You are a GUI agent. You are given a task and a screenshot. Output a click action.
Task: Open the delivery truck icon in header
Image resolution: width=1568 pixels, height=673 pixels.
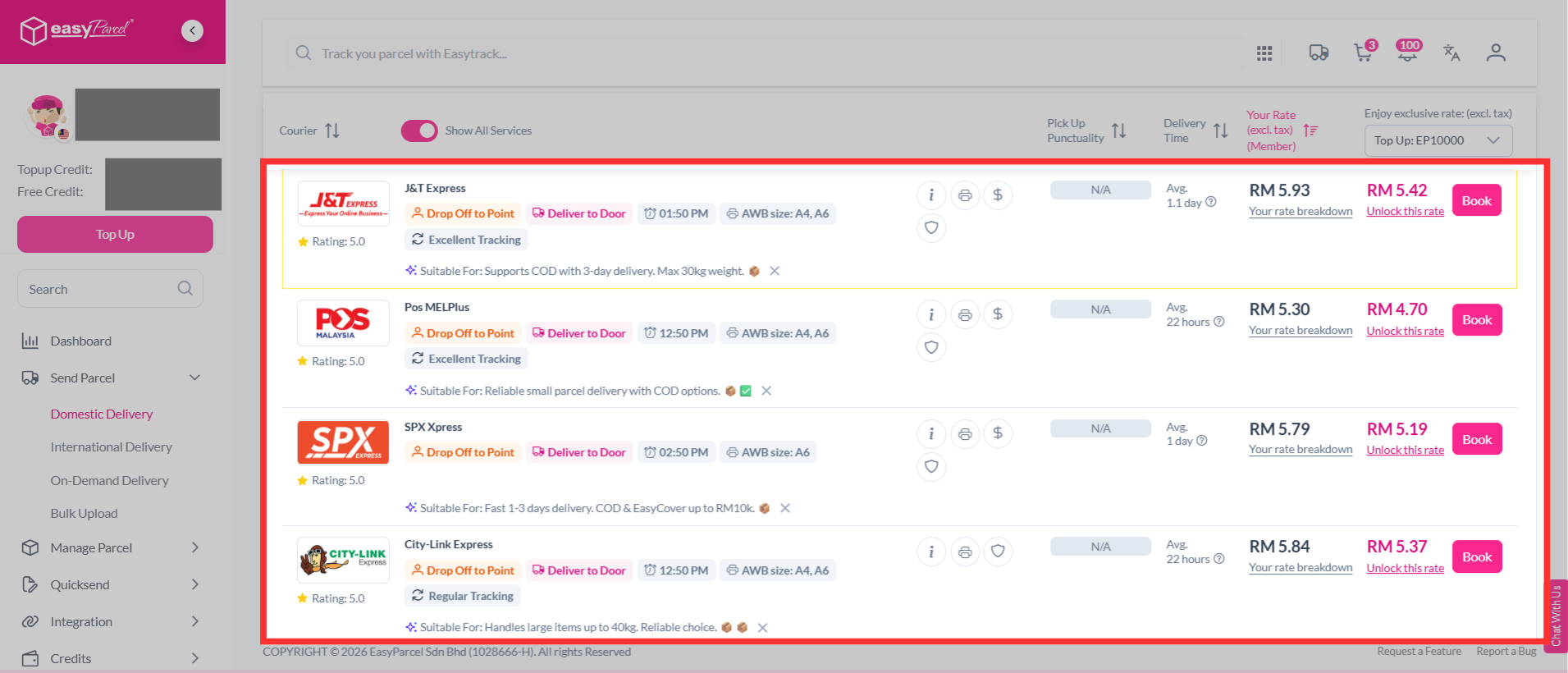1319,53
